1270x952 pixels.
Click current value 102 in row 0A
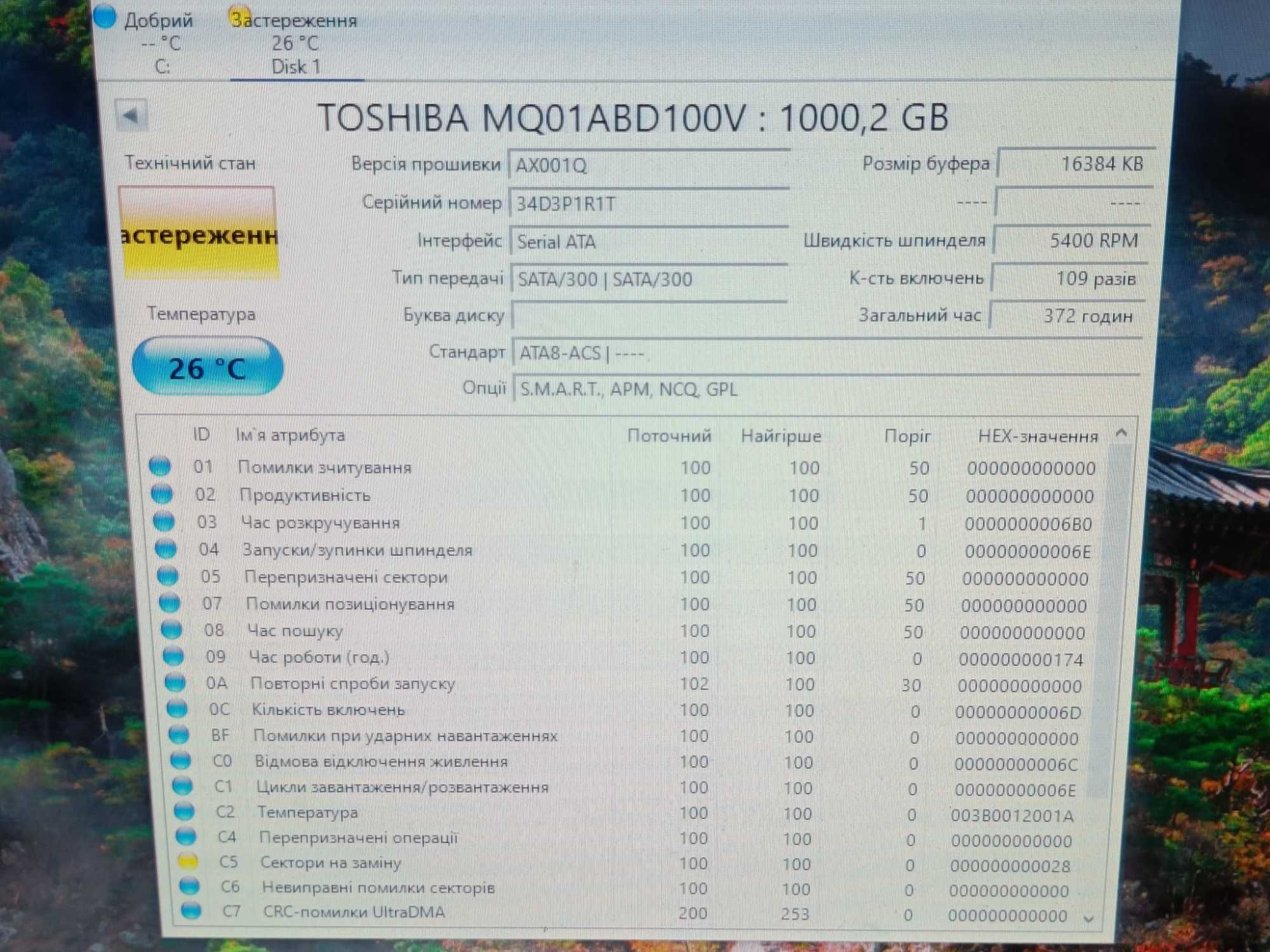tap(694, 684)
